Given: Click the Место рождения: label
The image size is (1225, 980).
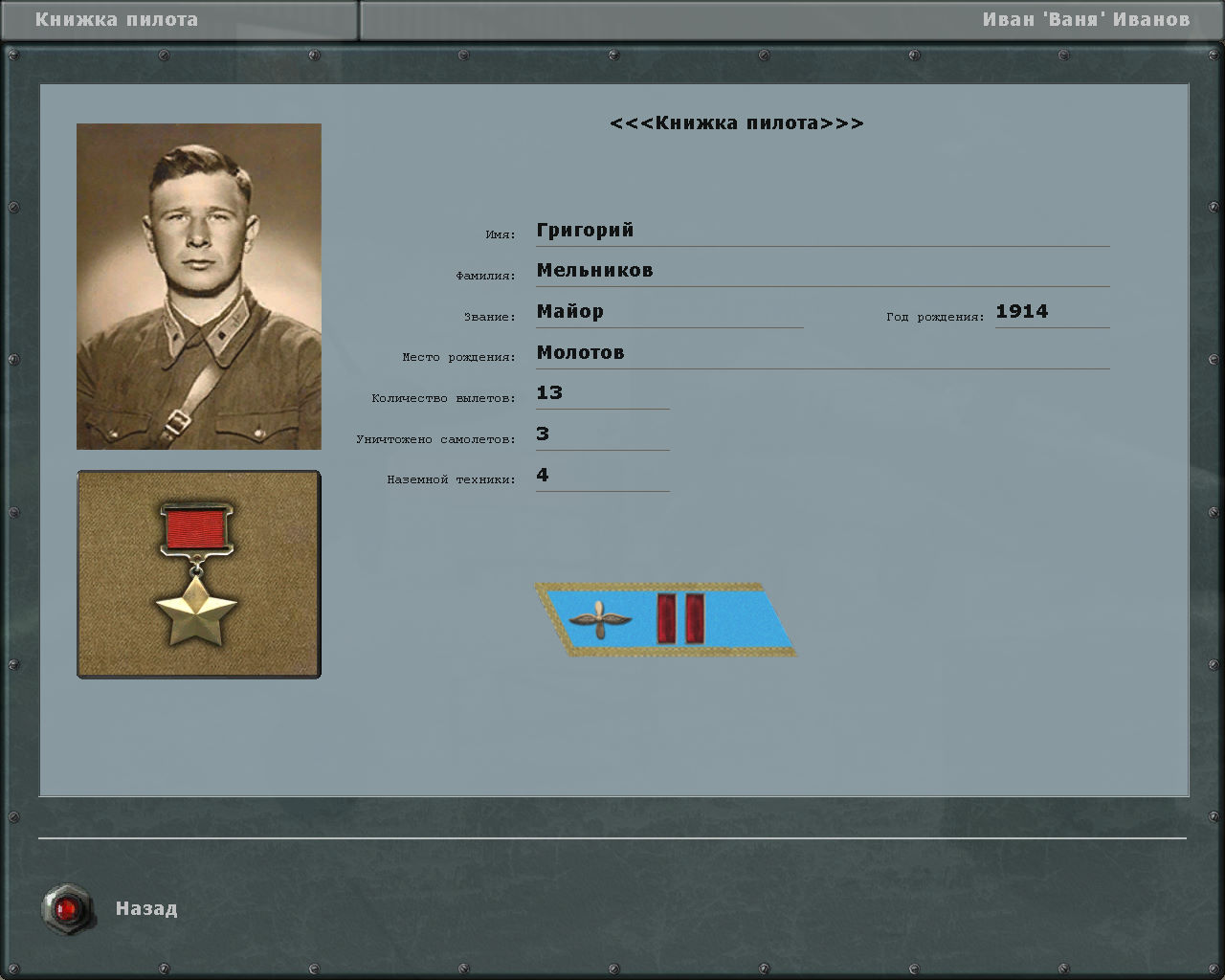Looking at the screenshot, I should [459, 358].
